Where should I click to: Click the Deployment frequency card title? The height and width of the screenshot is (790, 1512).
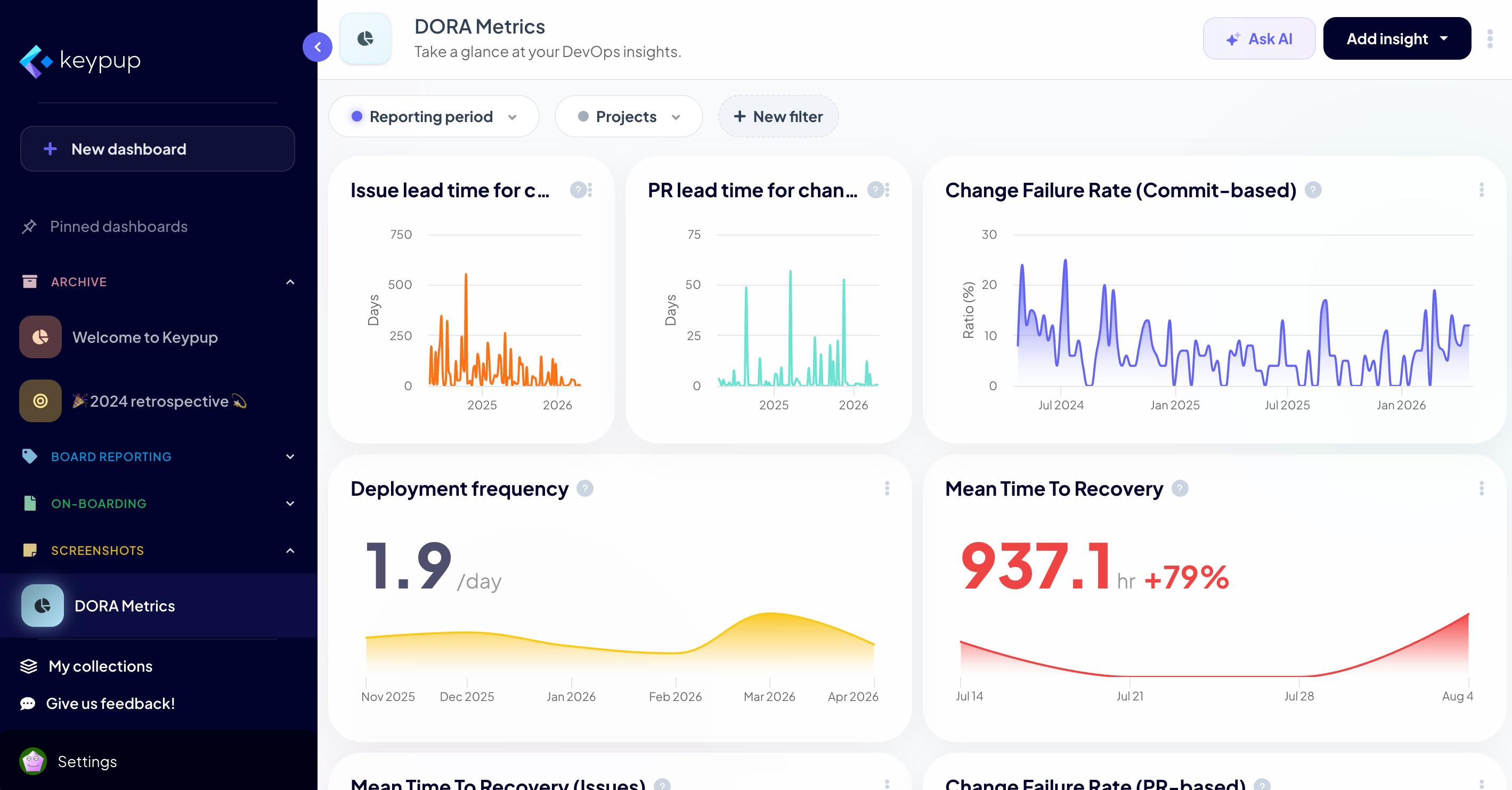tap(459, 489)
